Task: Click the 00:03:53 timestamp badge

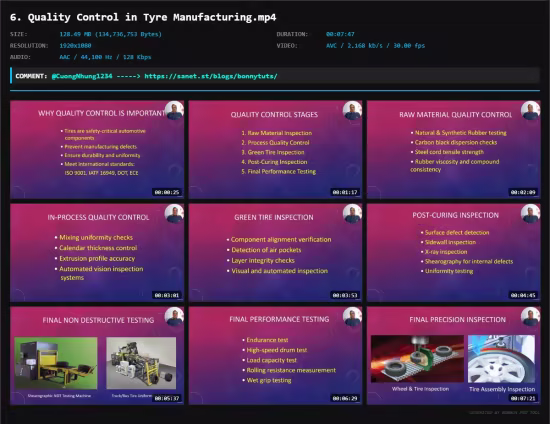Action: tap(345, 295)
